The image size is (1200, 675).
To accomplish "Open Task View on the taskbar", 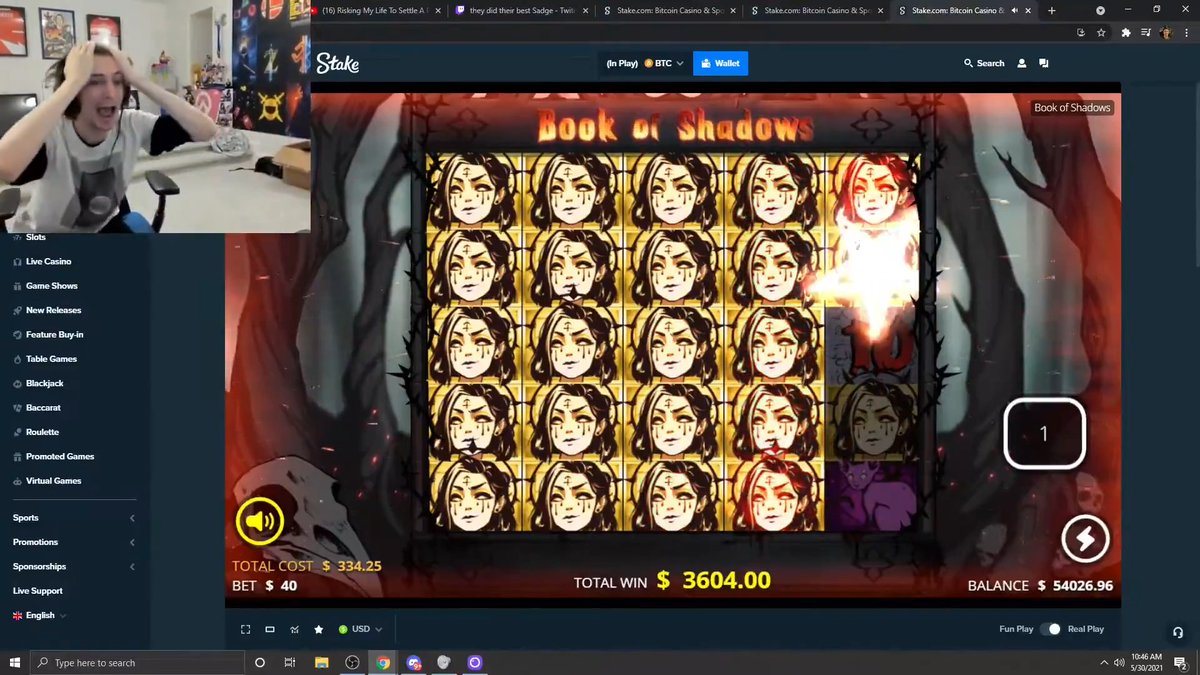I will click(289, 662).
